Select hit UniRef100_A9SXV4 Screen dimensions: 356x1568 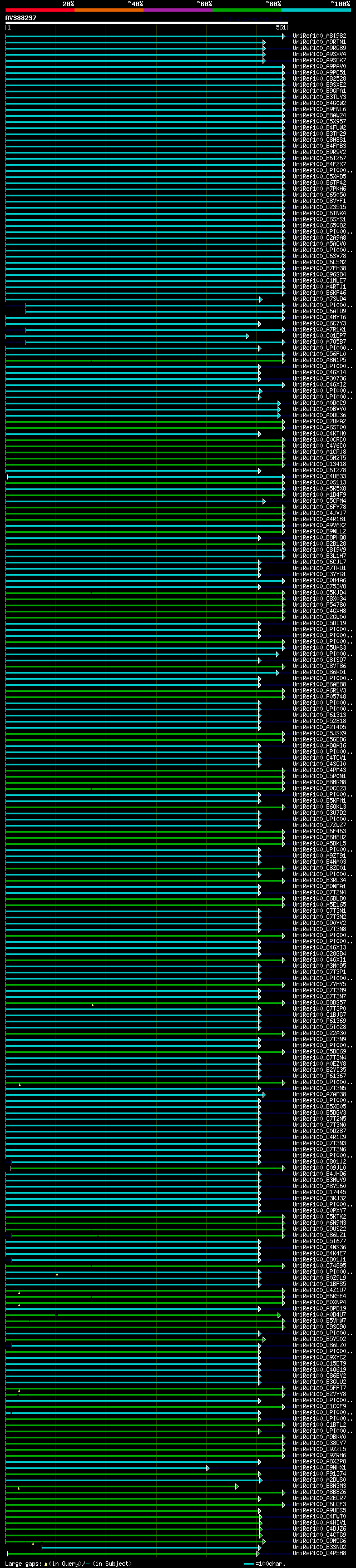pos(319,54)
